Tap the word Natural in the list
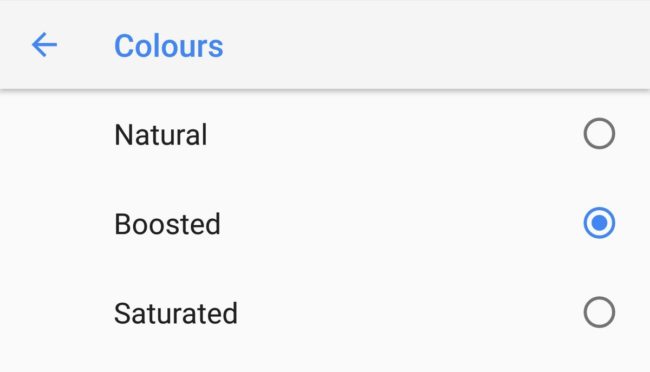The height and width of the screenshot is (372, 650). pyautogui.click(x=160, y=135)
